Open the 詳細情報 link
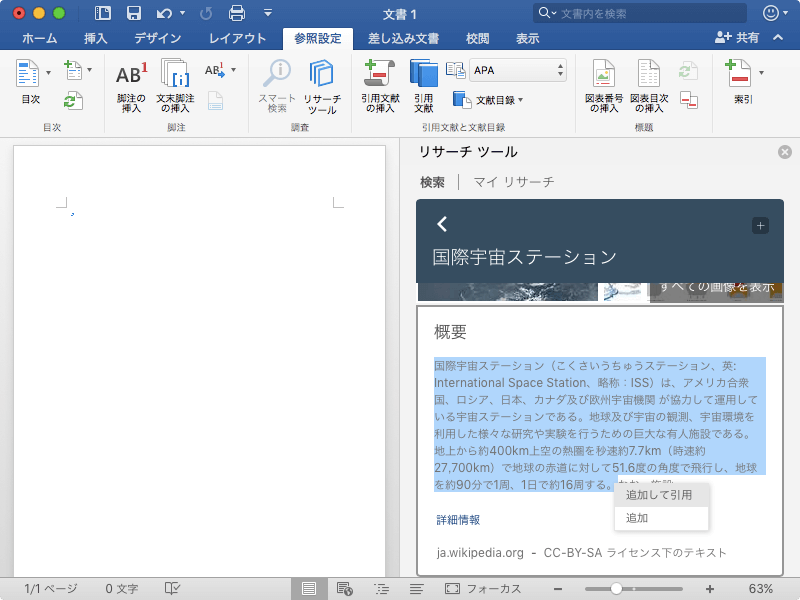Screen dimensions: 800x600 (x=458, y=520)
